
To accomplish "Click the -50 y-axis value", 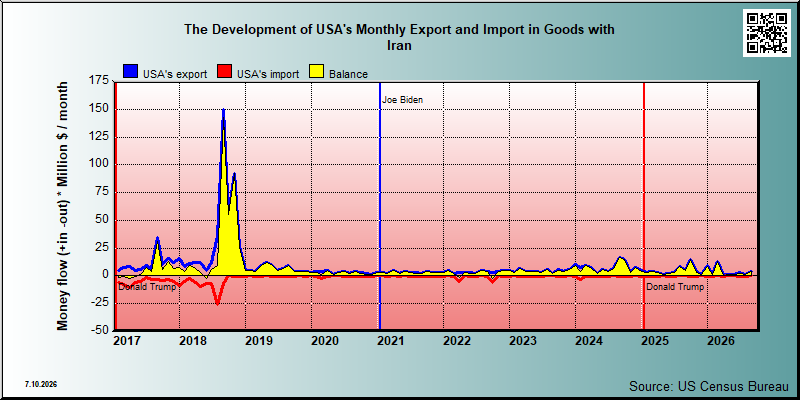I will click(x=101, y=330).
